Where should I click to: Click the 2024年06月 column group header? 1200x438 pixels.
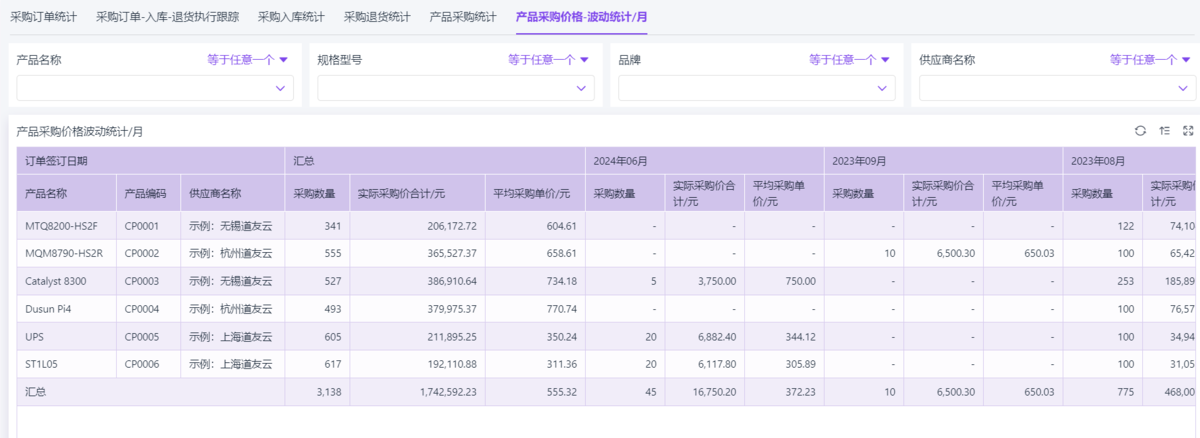coord(621,161)
